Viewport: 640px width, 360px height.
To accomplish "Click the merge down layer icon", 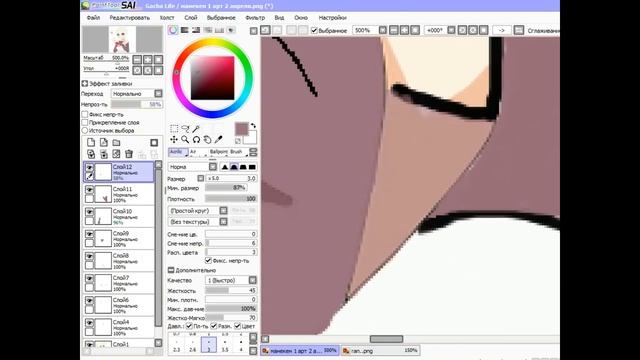I will pos(104,154).
